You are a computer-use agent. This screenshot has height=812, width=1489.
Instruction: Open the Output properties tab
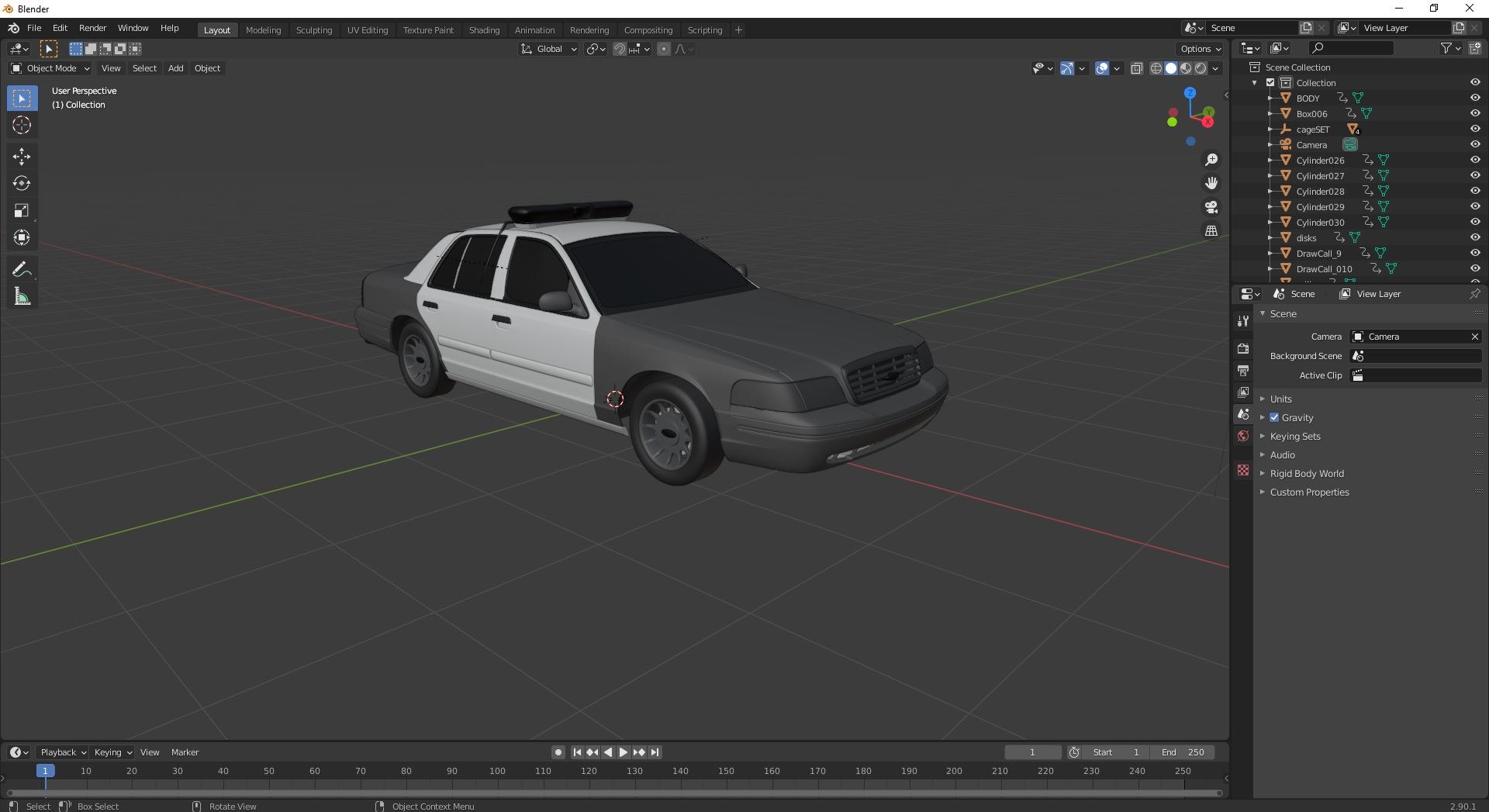tap(1243, 371)
